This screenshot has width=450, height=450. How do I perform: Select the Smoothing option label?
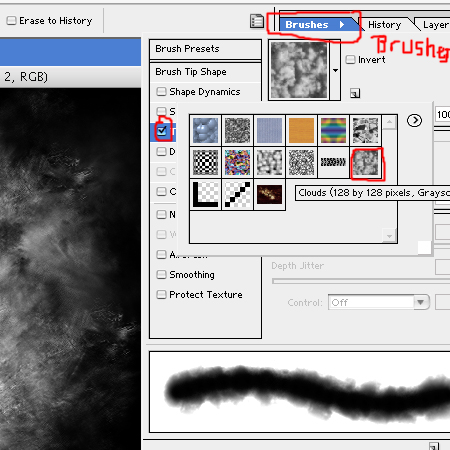coord(192,275)
